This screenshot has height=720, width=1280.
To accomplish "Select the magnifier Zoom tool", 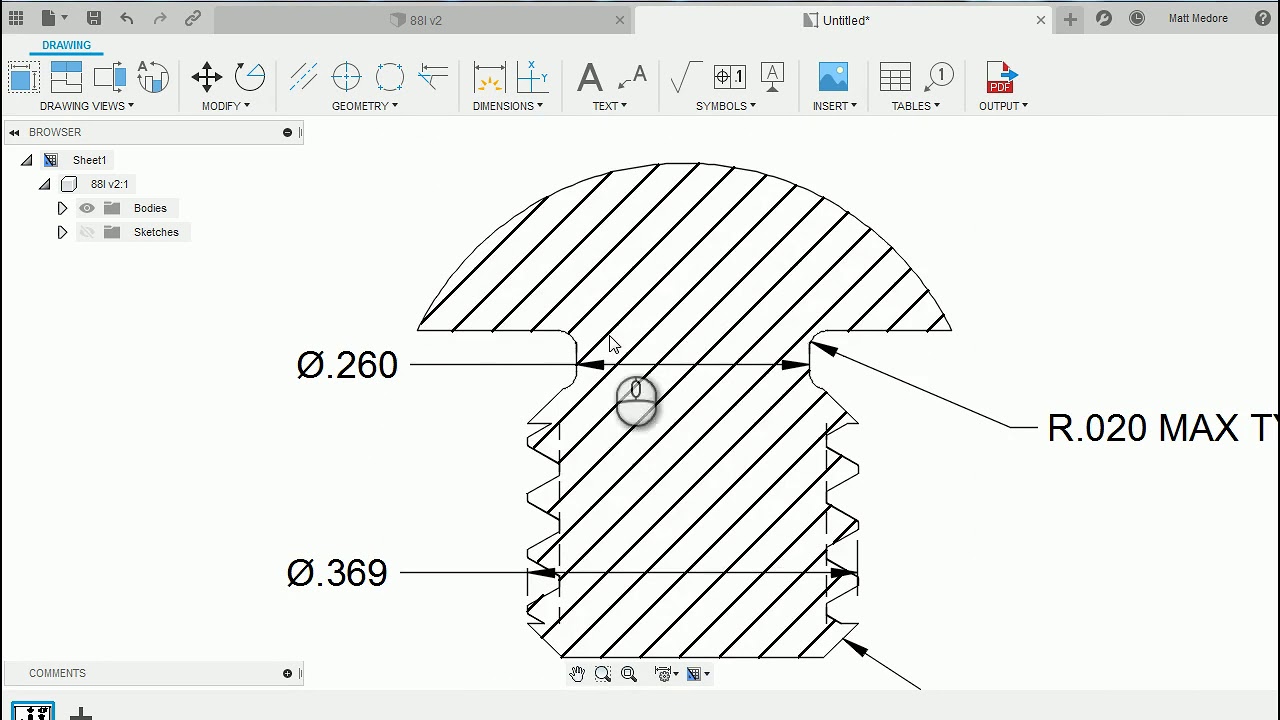I will (x=629, y=674).
